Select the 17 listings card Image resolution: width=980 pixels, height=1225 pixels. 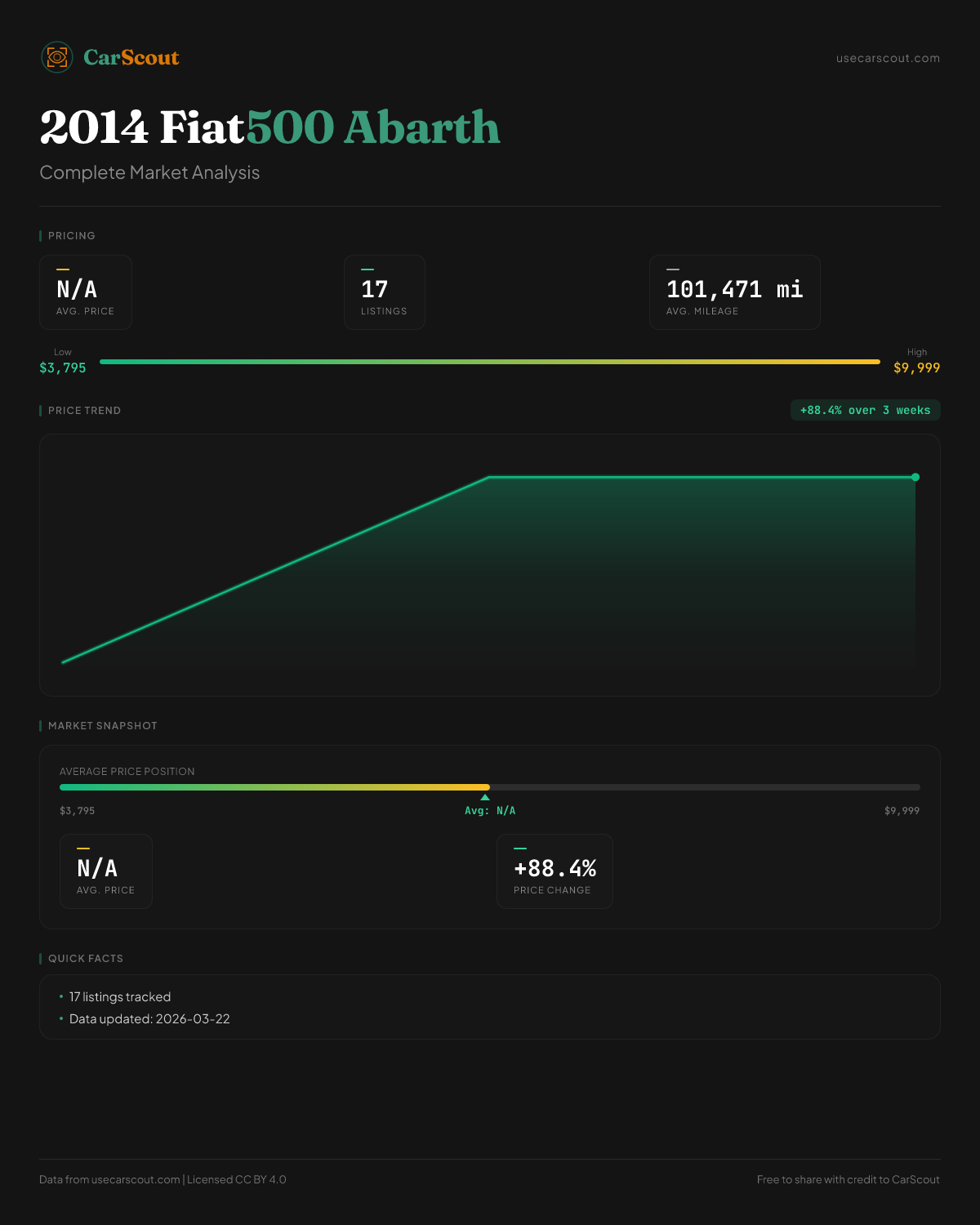point(384,292)
